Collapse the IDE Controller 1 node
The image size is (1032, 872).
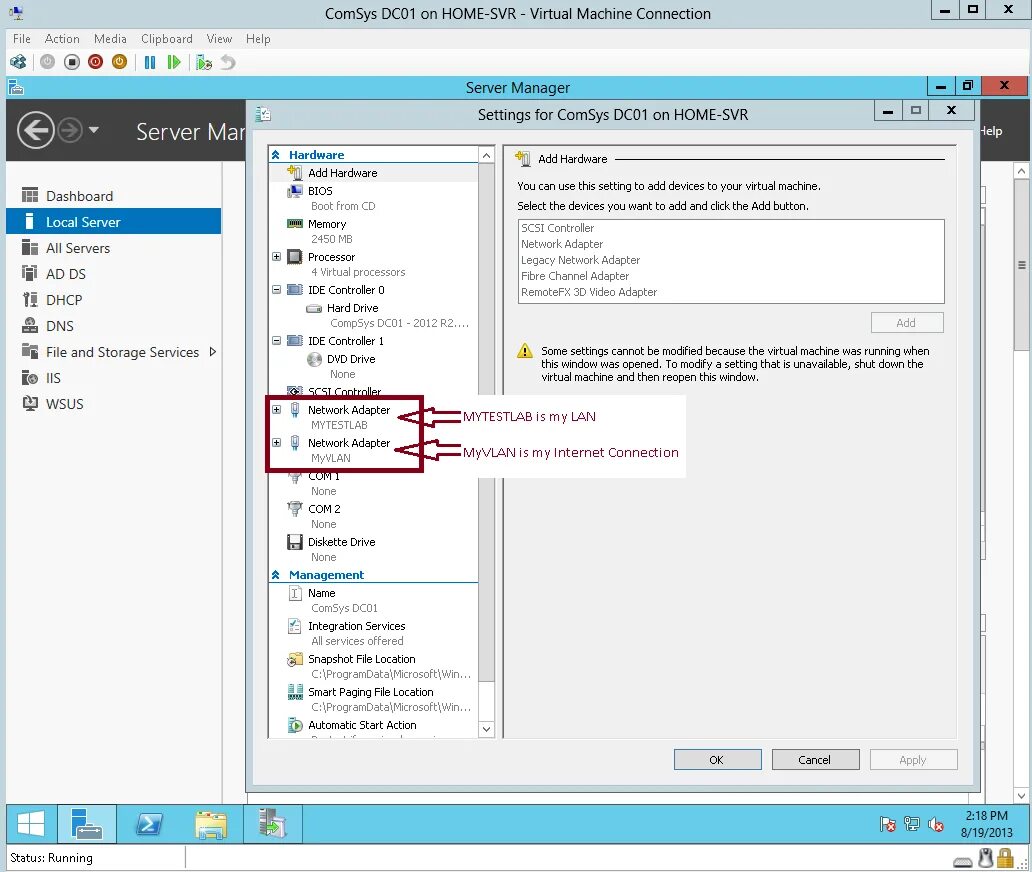coord(276,341)
